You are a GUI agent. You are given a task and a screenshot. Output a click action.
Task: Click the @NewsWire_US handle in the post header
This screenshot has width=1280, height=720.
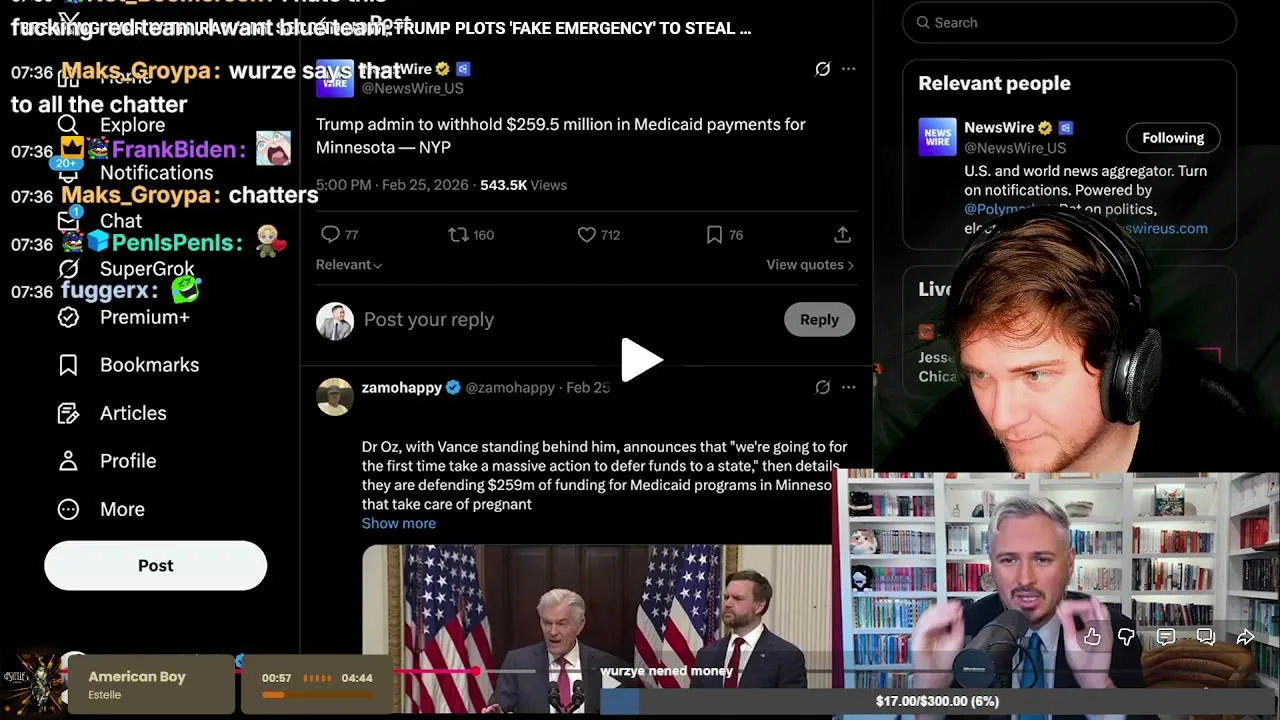click(x=412, y=88)
